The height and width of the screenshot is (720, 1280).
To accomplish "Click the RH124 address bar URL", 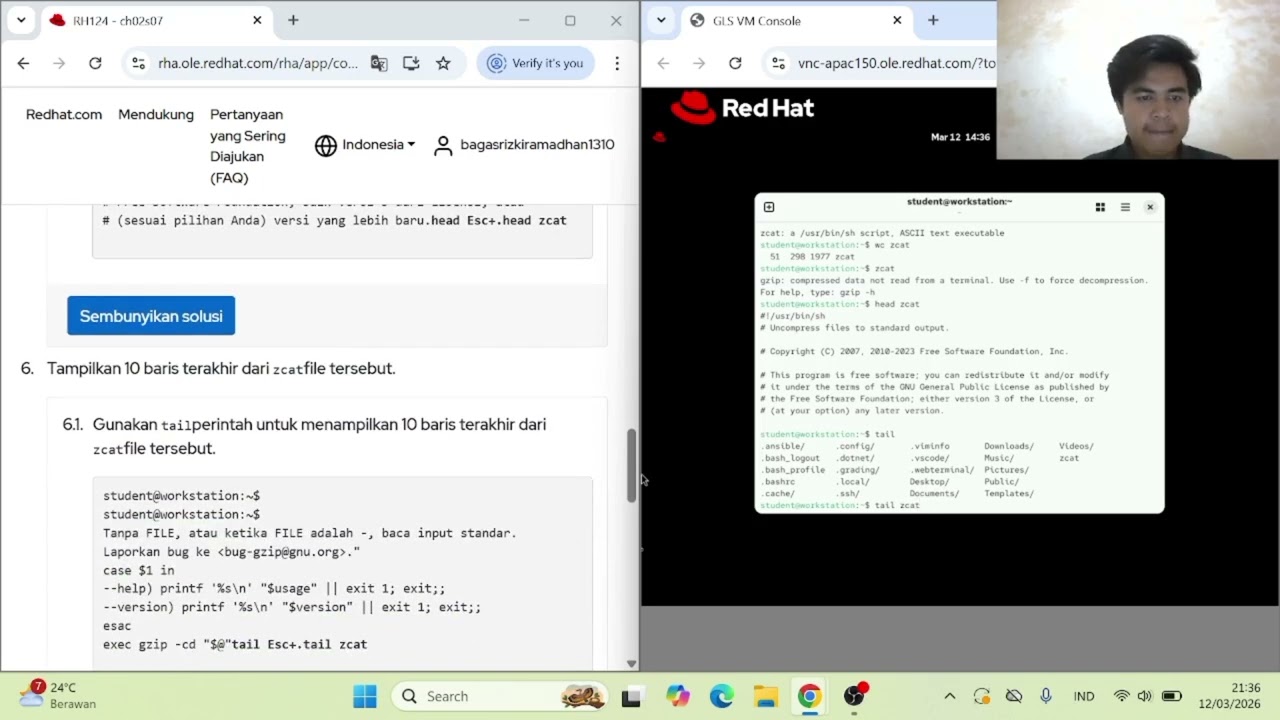I will click(x=258, y=63).
